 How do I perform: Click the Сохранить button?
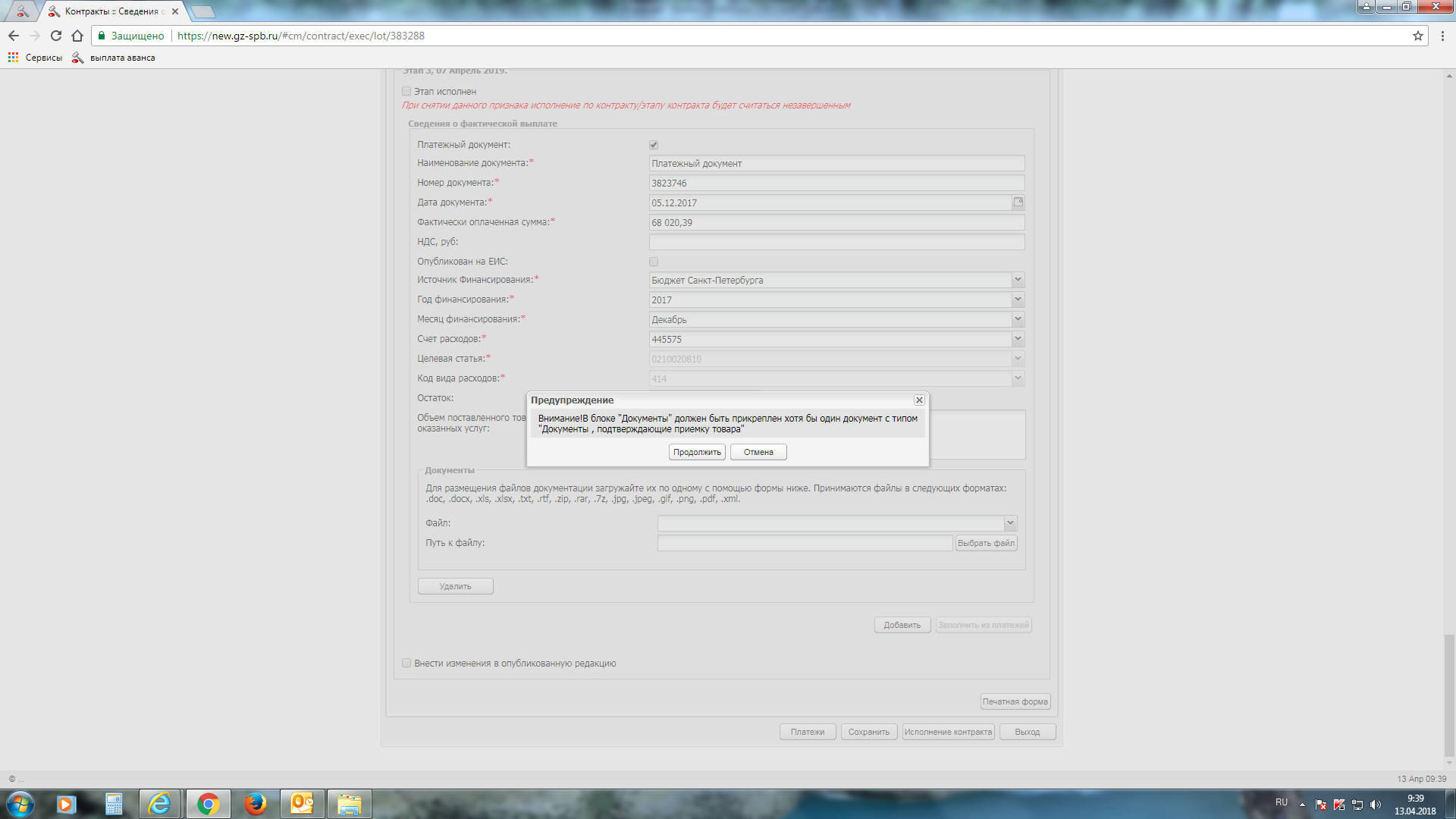pyautogui.click(x=869, y=732)
